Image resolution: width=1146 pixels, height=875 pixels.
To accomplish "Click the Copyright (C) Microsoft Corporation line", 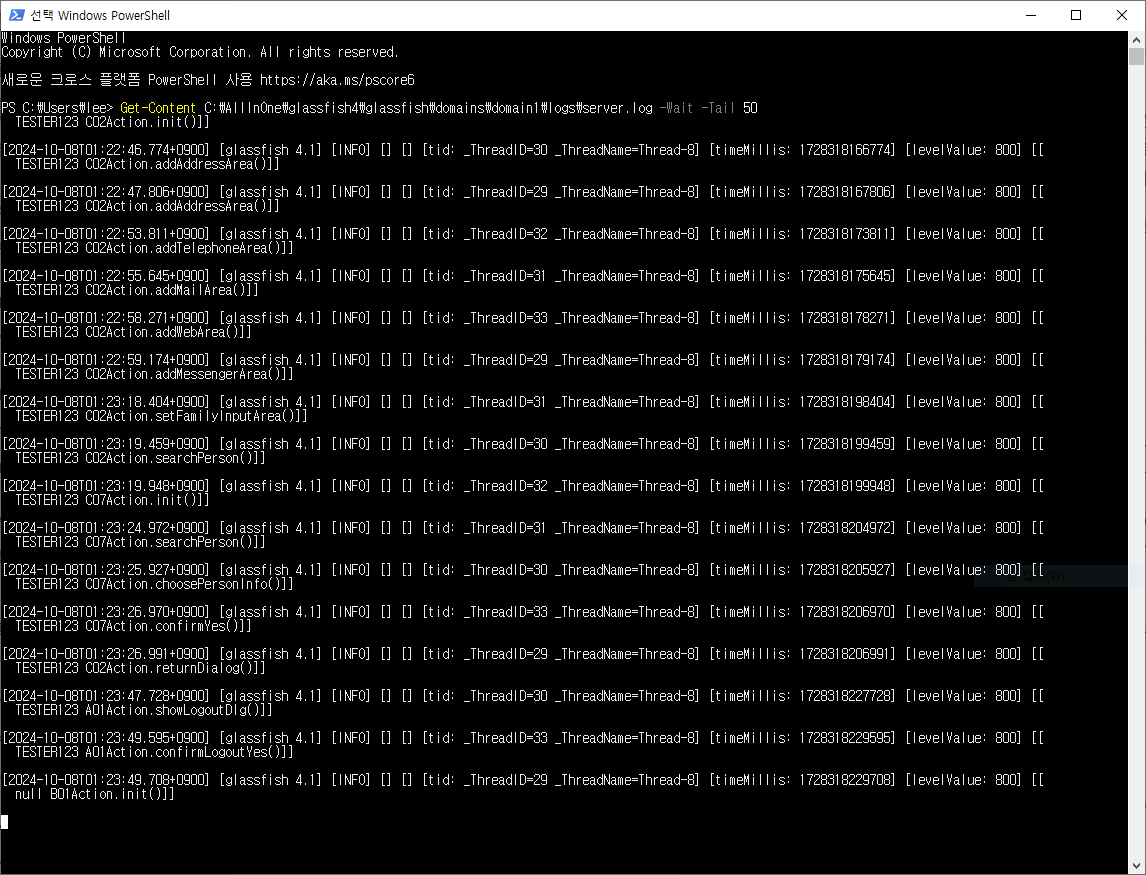I will (x=200, y=52).
